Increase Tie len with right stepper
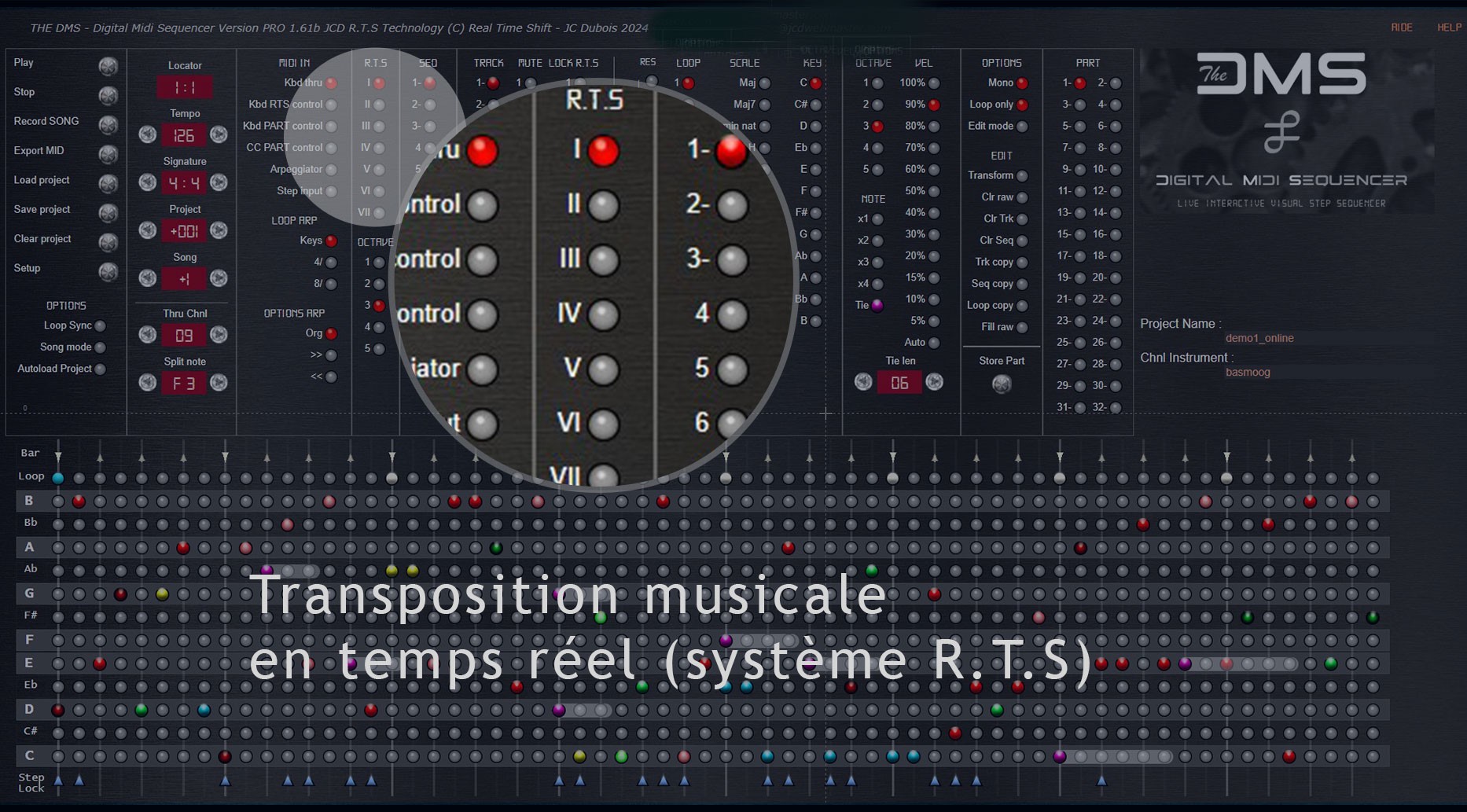The width and height of the screenshot is (1467, 812). pyautogui.click(x=934, y=382)
